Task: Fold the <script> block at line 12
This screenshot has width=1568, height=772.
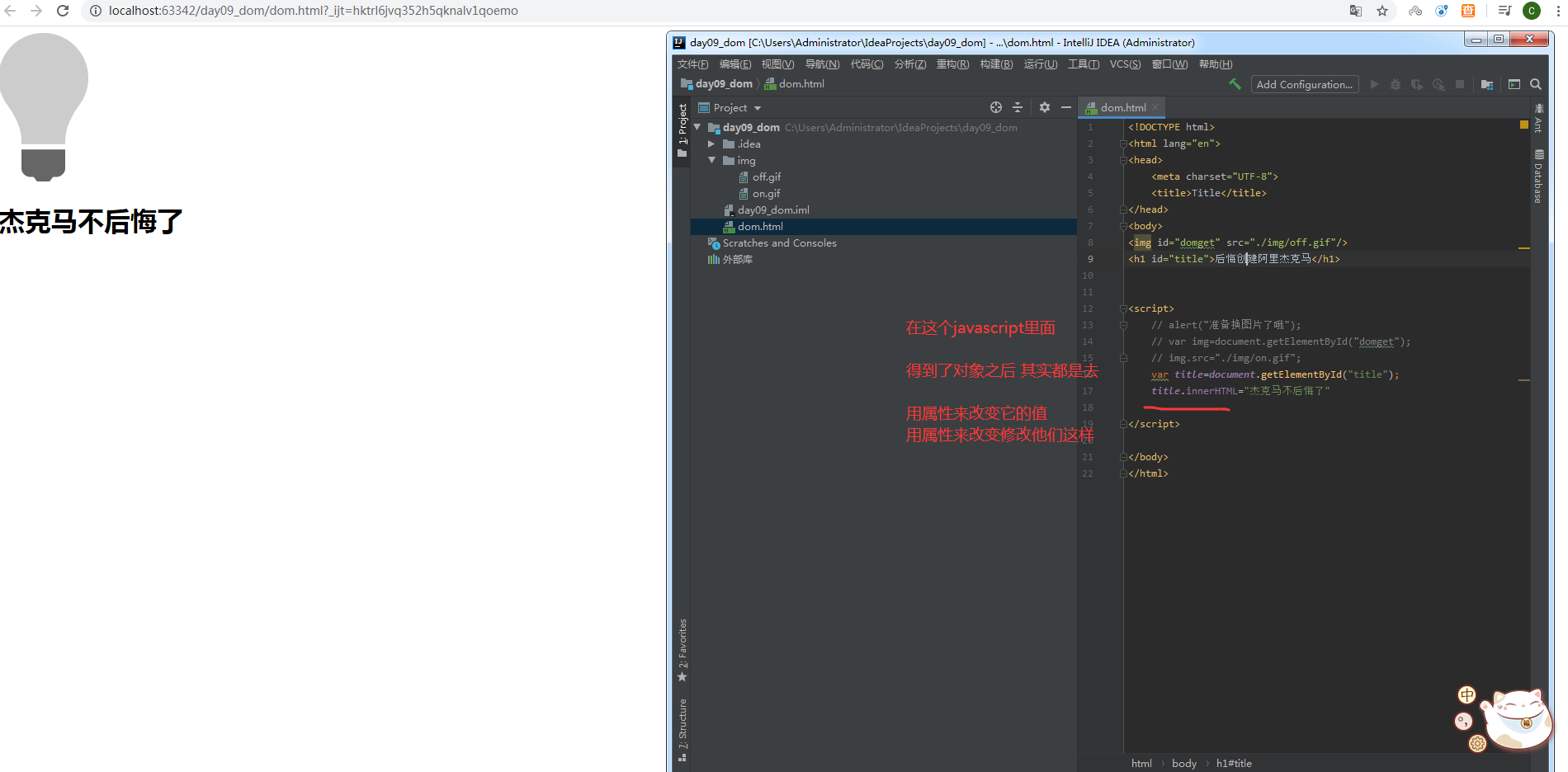Action: 1123,308
